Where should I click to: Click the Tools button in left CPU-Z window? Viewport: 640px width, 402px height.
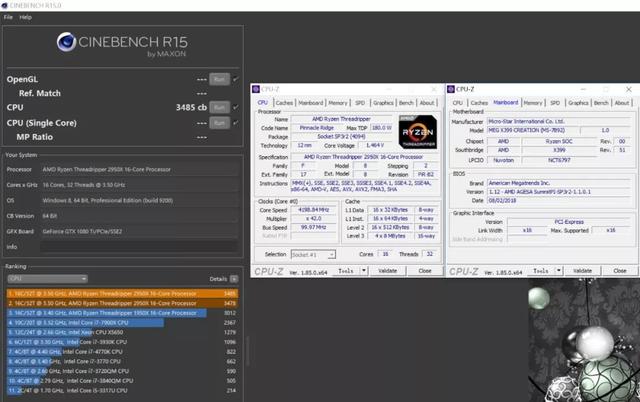click(x=346, y=271)
